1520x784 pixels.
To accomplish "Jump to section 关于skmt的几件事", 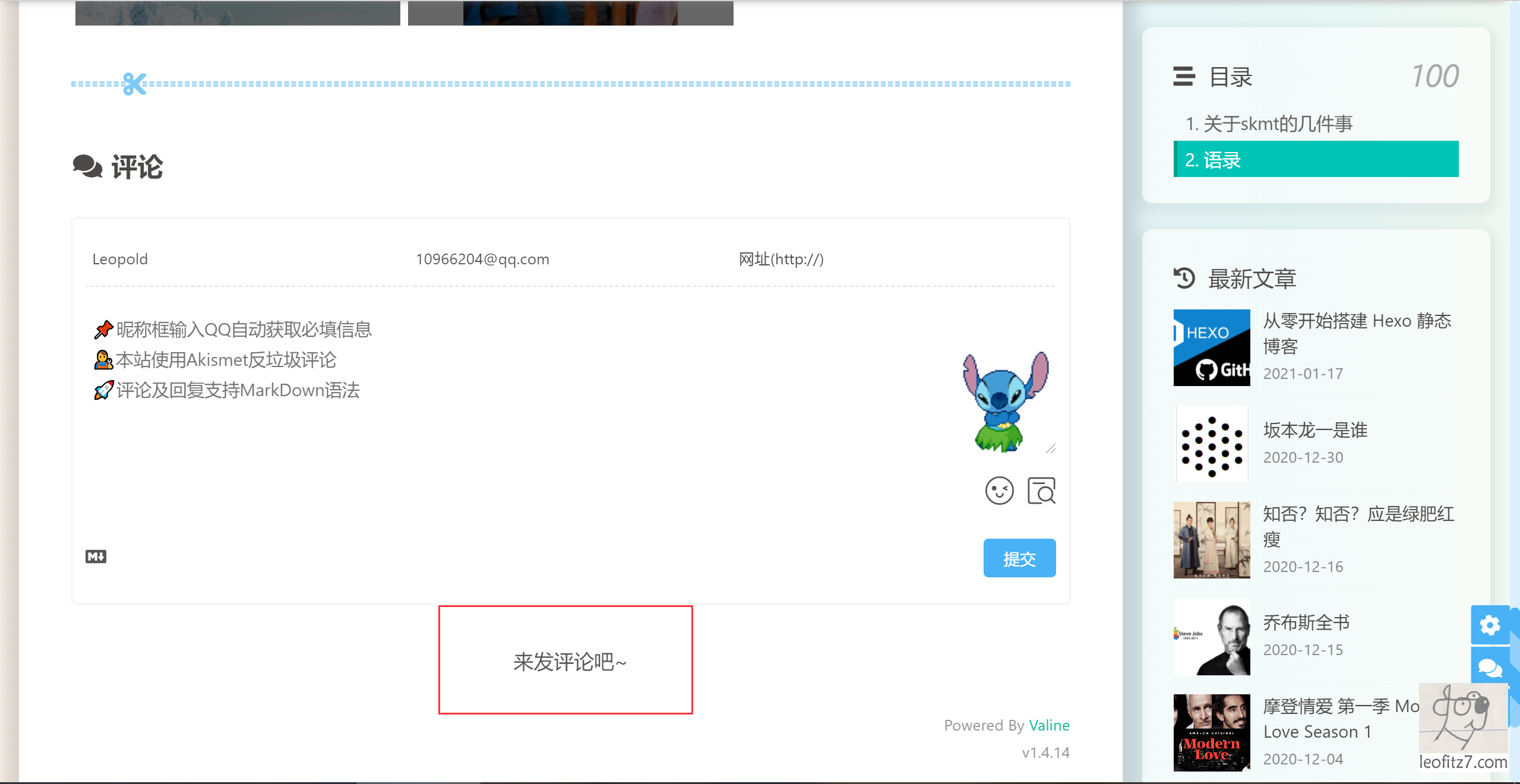I will point(1269,124).
